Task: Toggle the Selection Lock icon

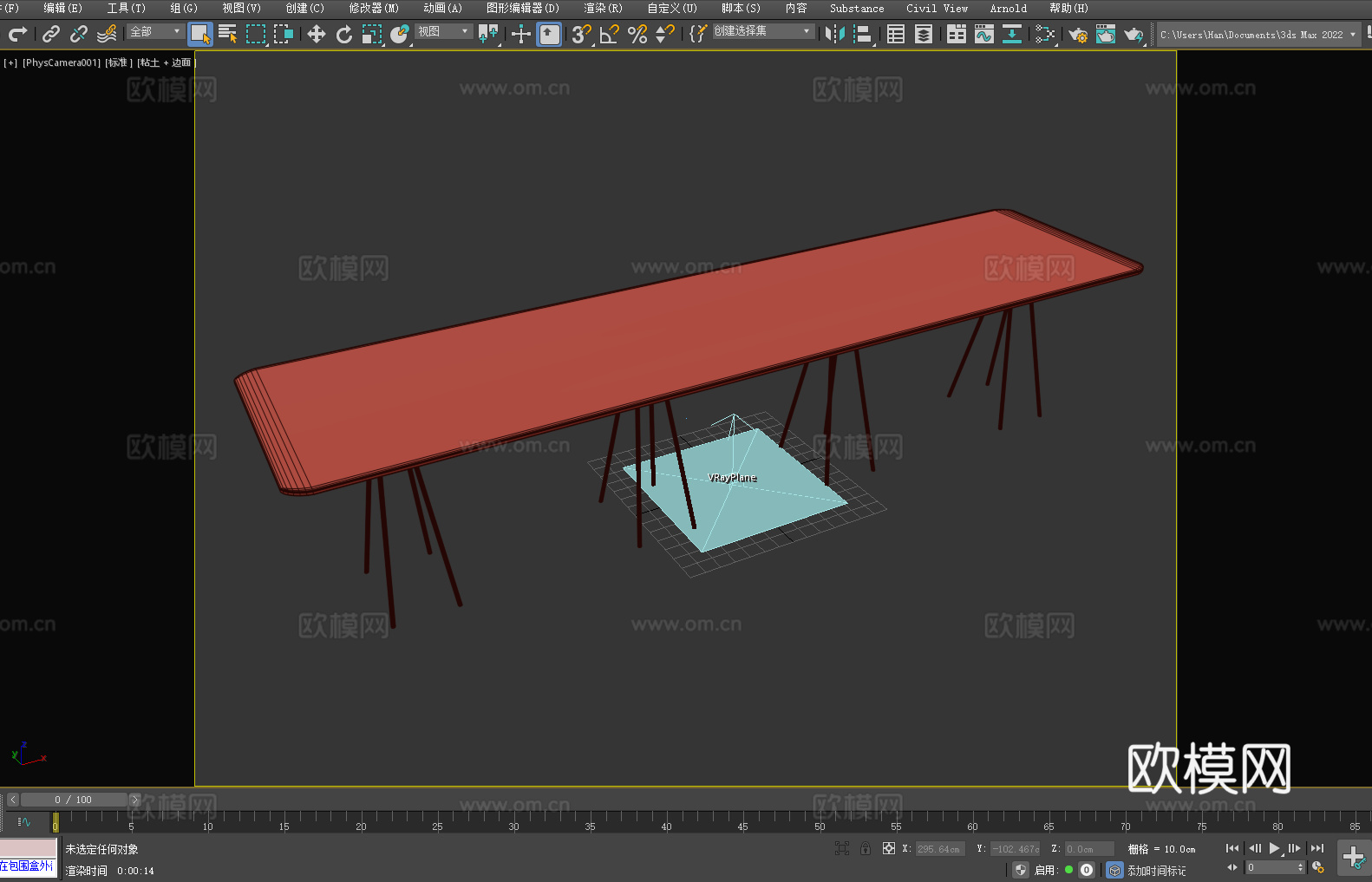Action: pos(866,848)
